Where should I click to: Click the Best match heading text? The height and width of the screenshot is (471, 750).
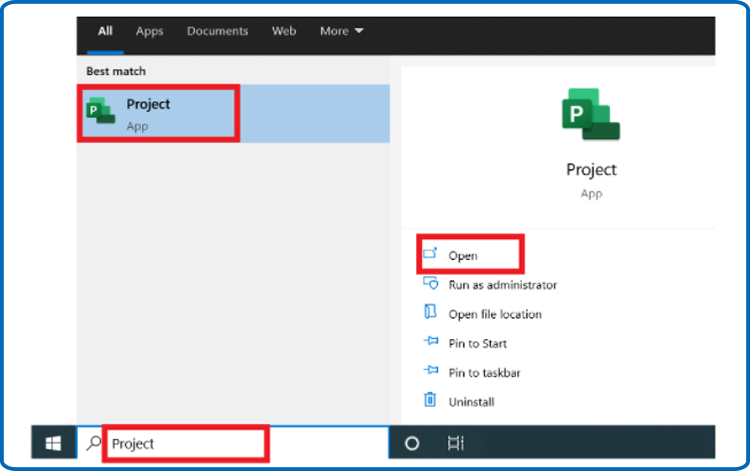(116, 71)
